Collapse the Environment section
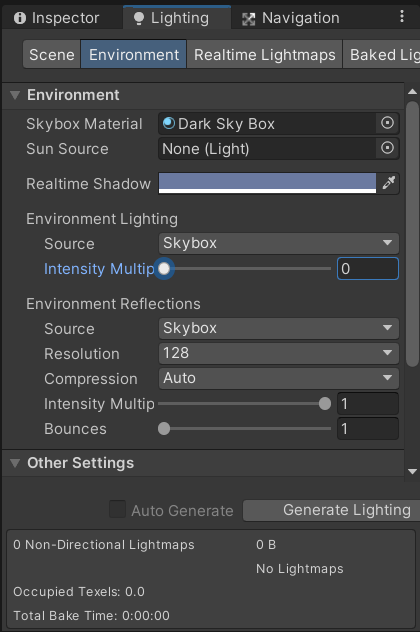The image size is (420, 632). 15,95
